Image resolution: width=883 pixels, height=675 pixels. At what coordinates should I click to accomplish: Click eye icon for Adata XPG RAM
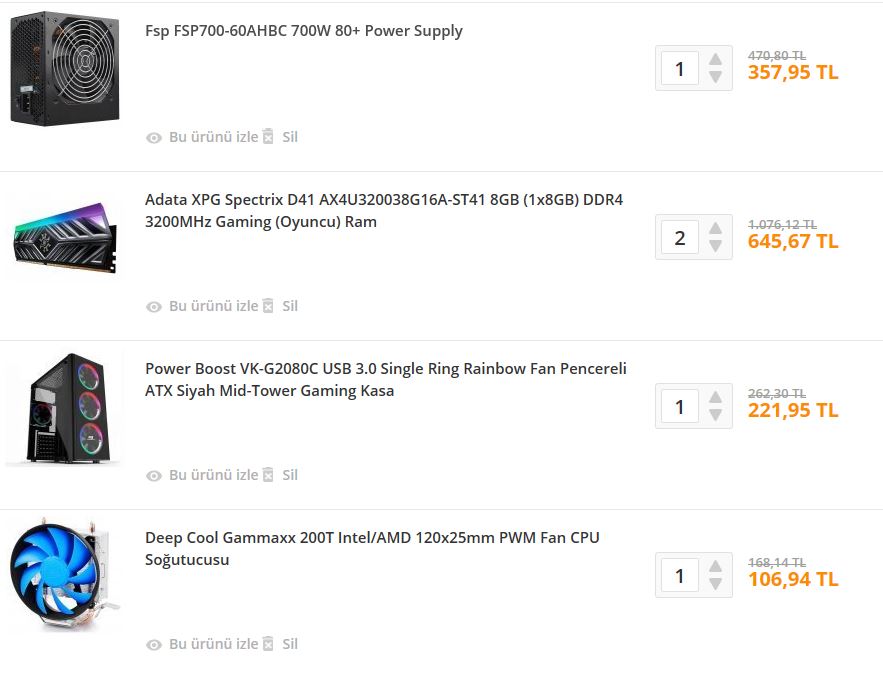click(x=154, y=307)
